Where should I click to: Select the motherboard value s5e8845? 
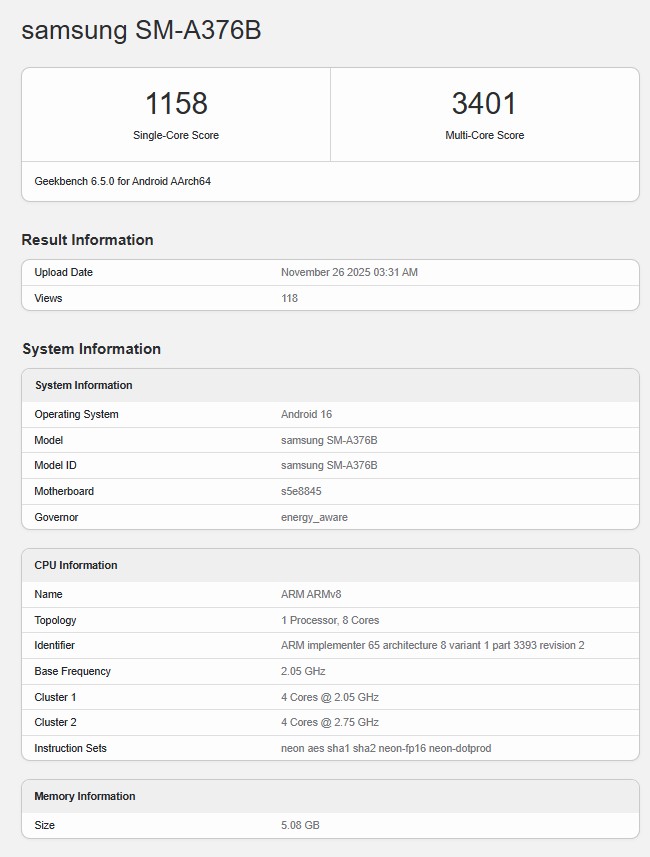coord(301,491)
